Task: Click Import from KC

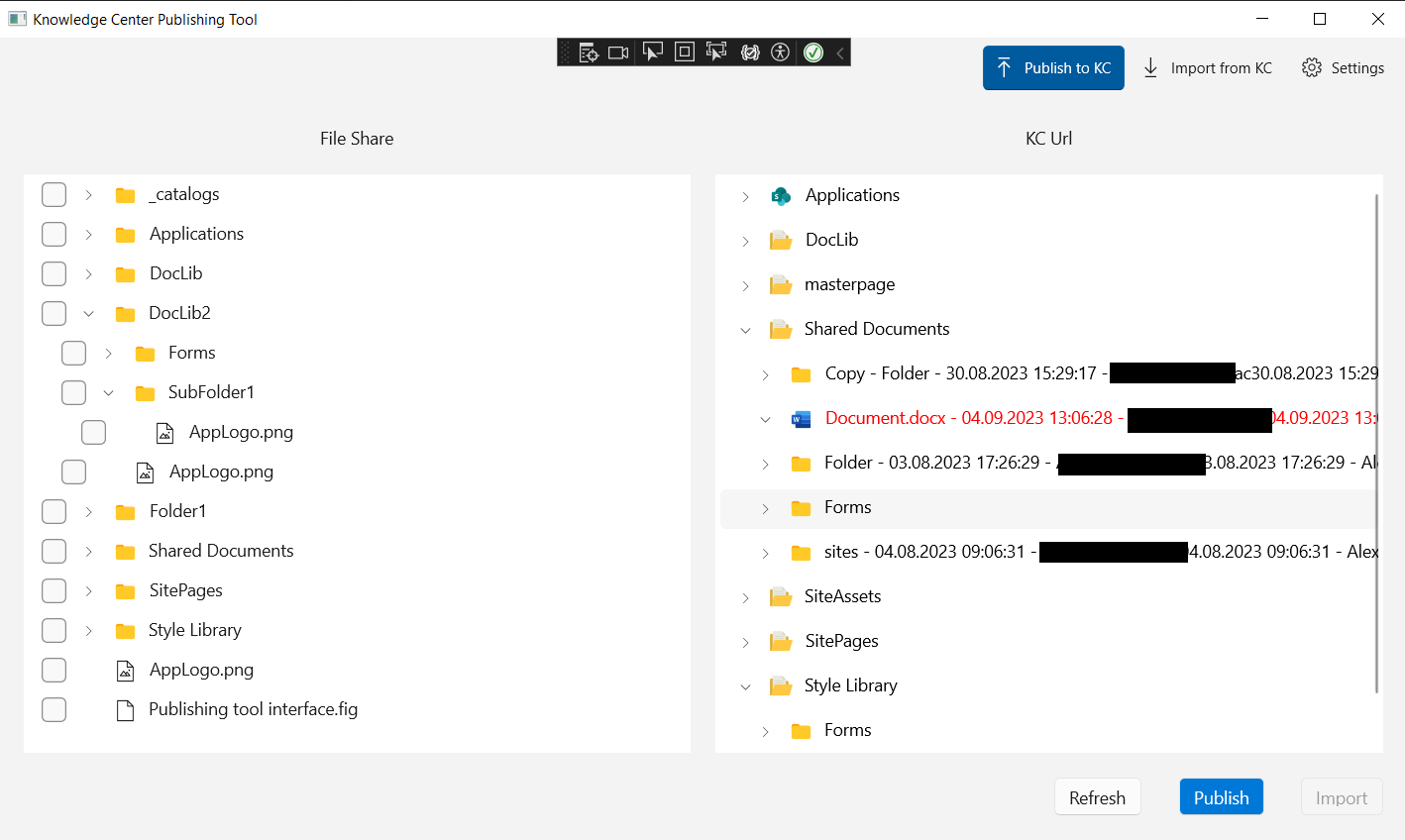Action: coord(1207,67)
